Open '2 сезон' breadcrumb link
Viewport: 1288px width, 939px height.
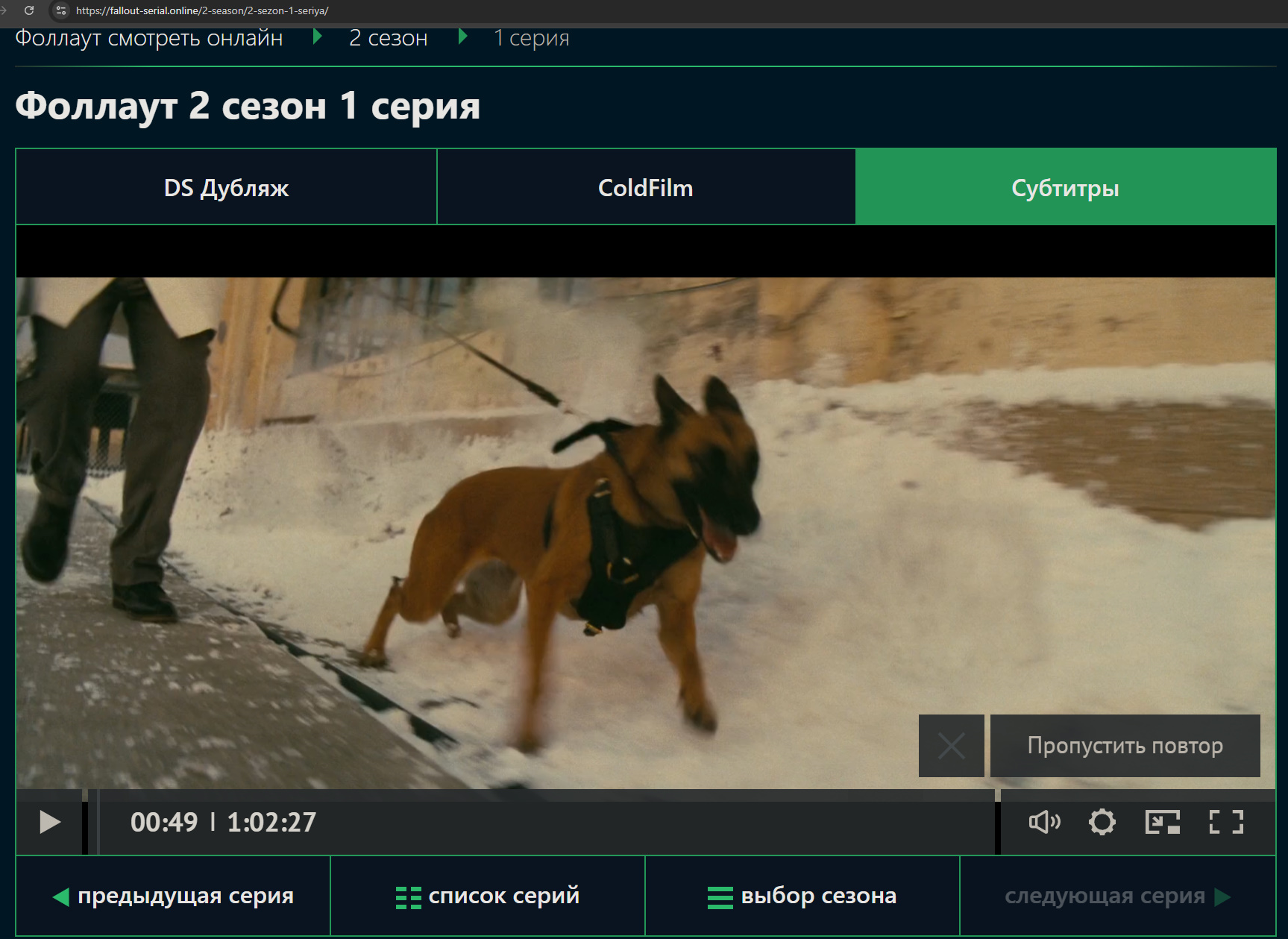389,37
